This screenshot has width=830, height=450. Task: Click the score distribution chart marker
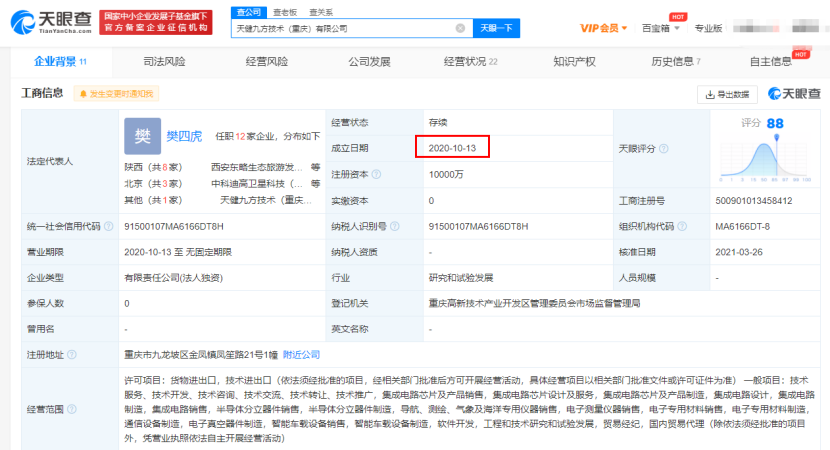(x=777, y=137)
